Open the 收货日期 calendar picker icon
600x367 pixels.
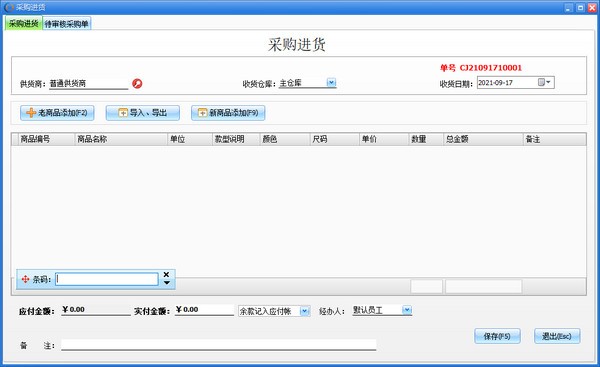coord(544,82)
